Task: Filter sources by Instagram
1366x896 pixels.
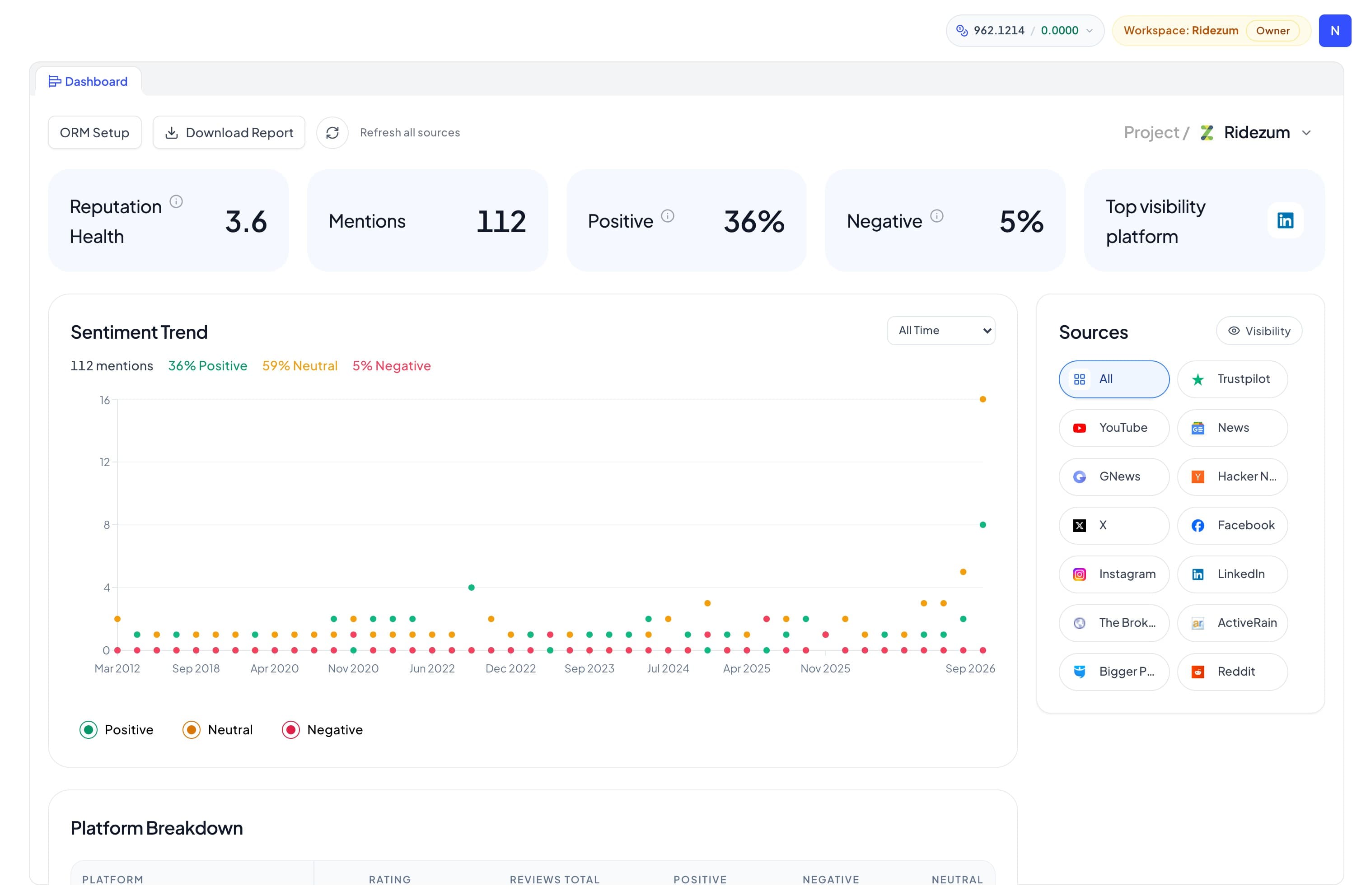Action: [x=1113, y=574]
